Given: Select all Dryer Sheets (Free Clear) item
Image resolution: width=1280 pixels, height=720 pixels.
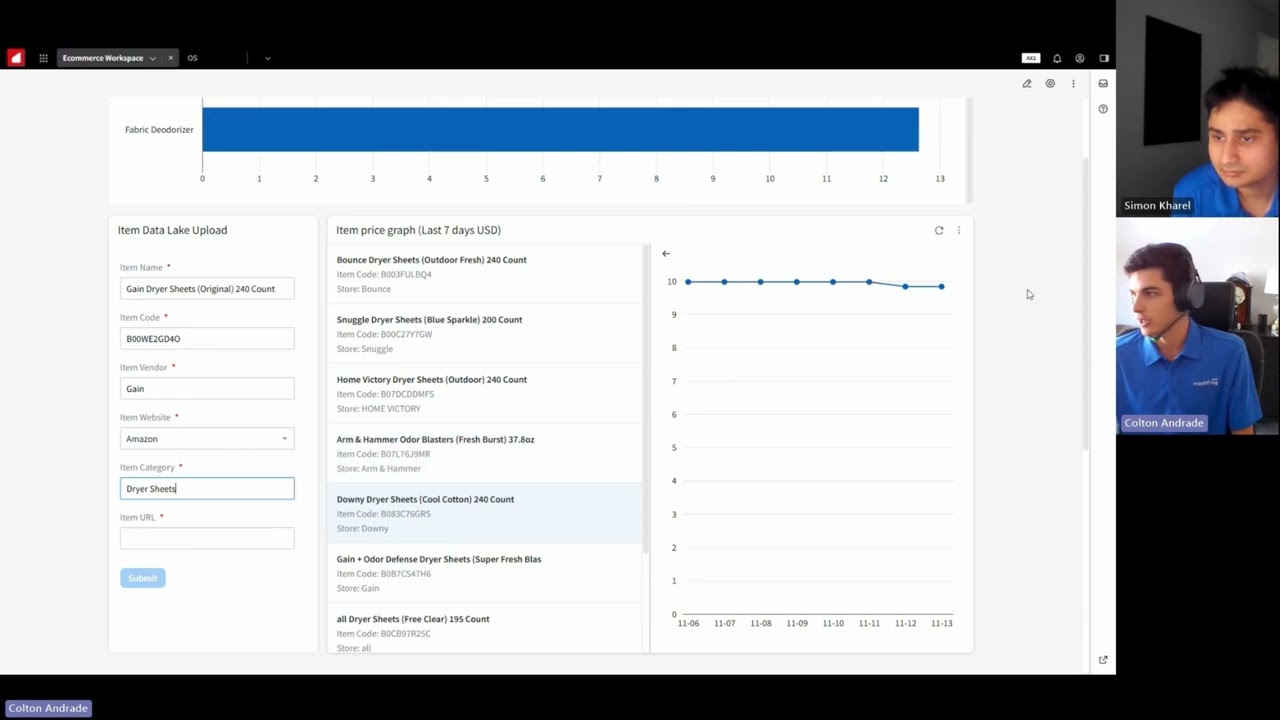Looking at the screenshot, I should pyautogui.click(x=484, y=630).
